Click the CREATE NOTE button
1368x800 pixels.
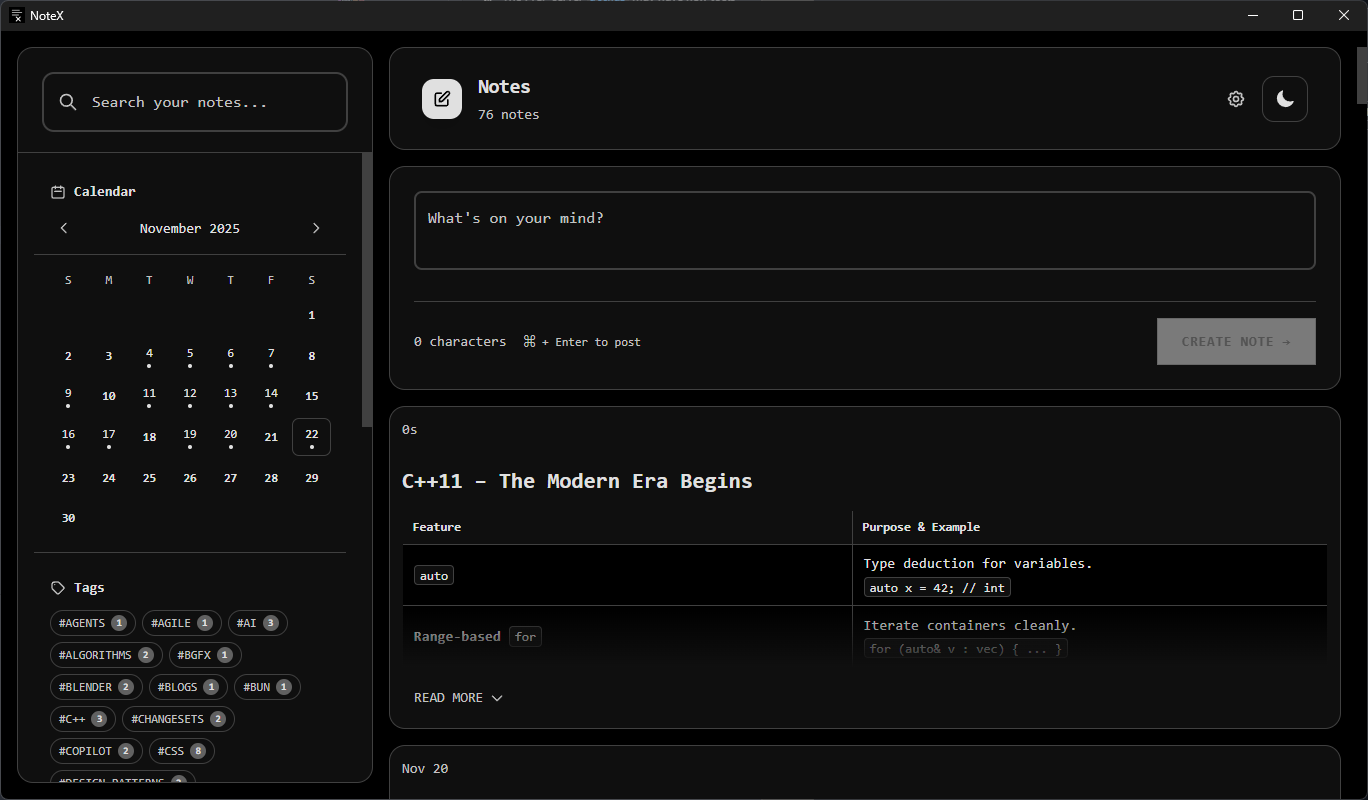pyautogui.click(x=1236, y=341)
